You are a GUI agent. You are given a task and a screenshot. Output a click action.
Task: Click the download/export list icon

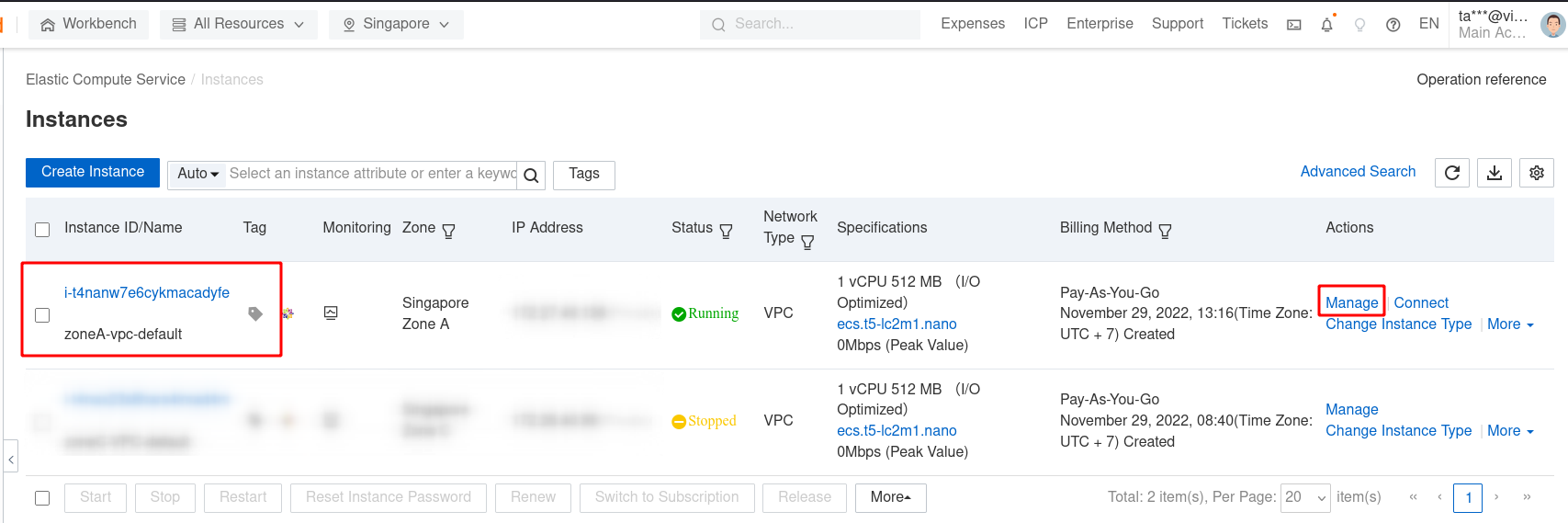coord(1494,173)
